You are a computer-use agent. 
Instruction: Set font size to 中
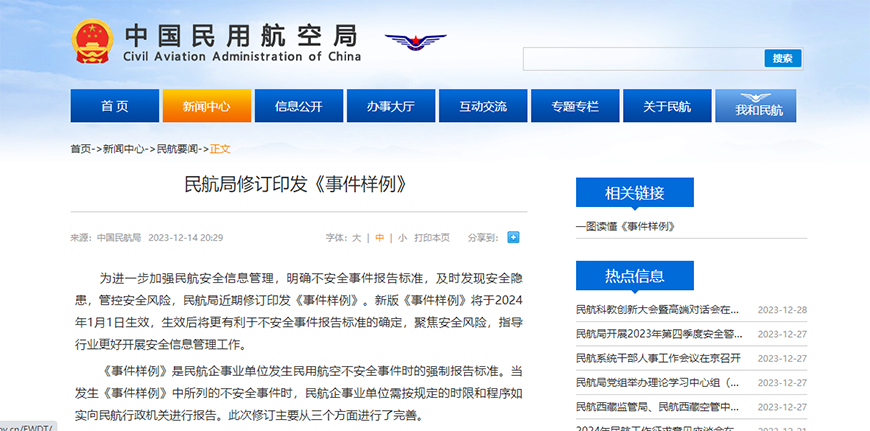point(380,237)
